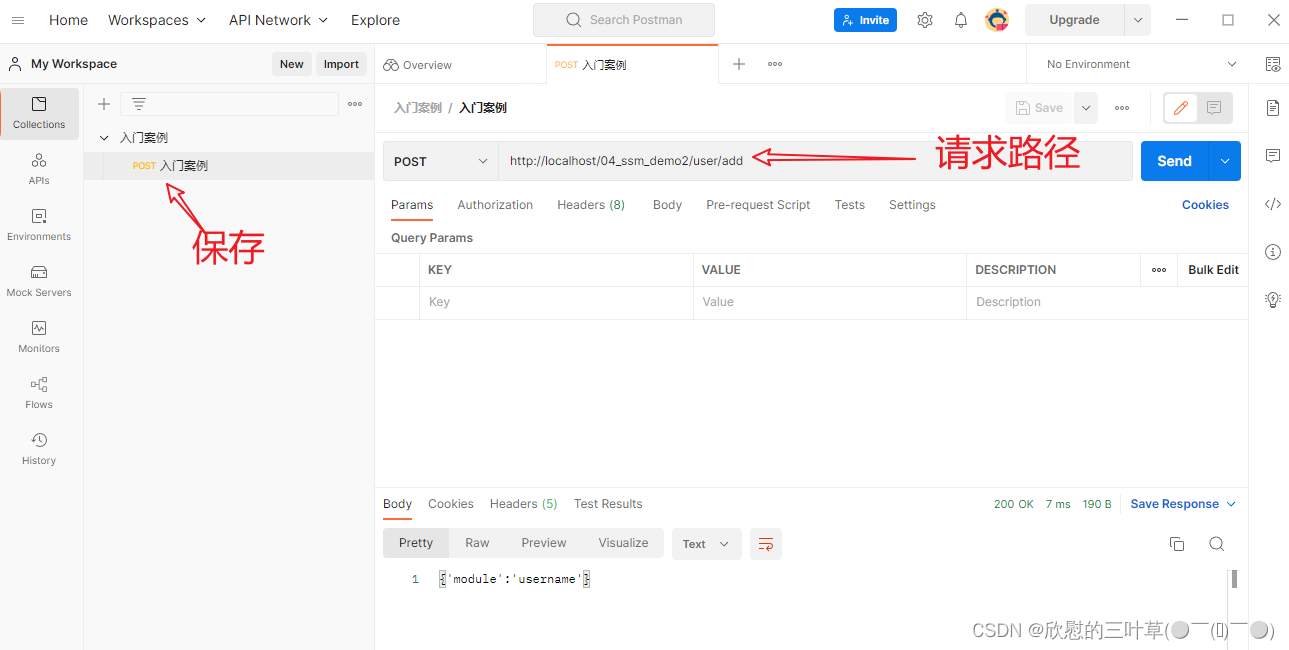Open collections panel more options ellipsis
Screen dimensions: 1289x650
click(x=355, y=104)
